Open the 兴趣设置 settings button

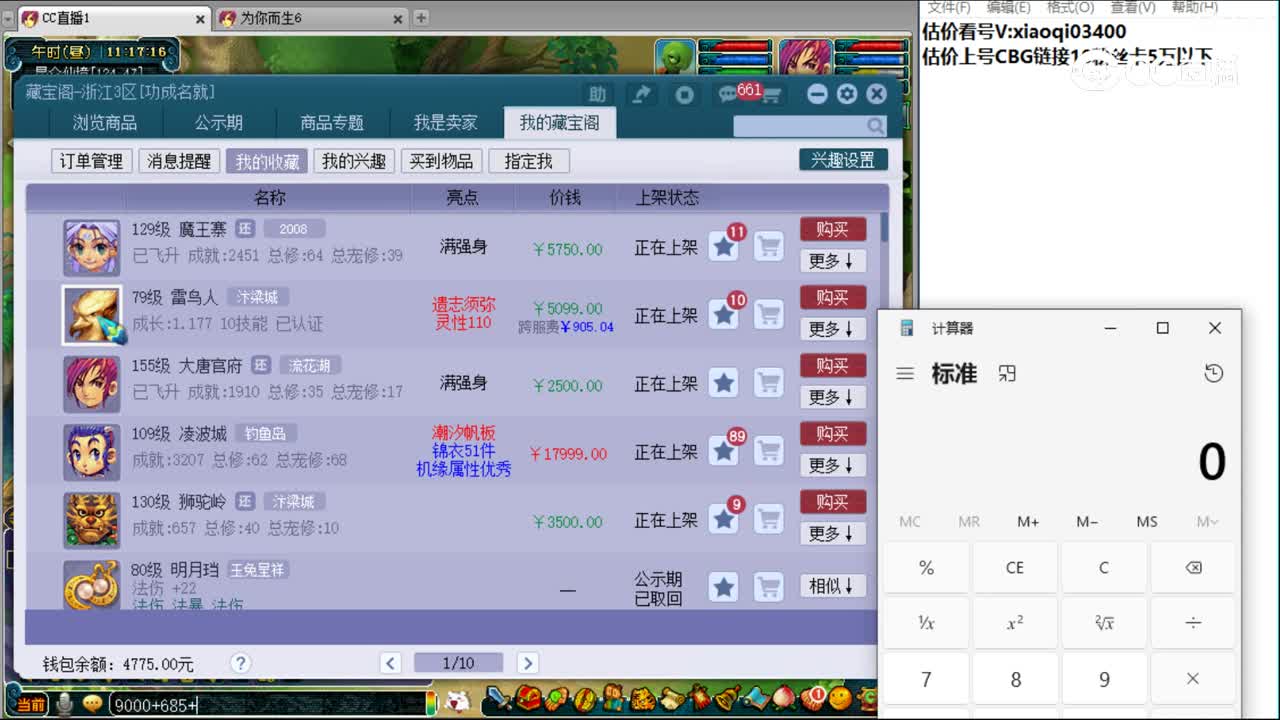[x=843, y=159]
